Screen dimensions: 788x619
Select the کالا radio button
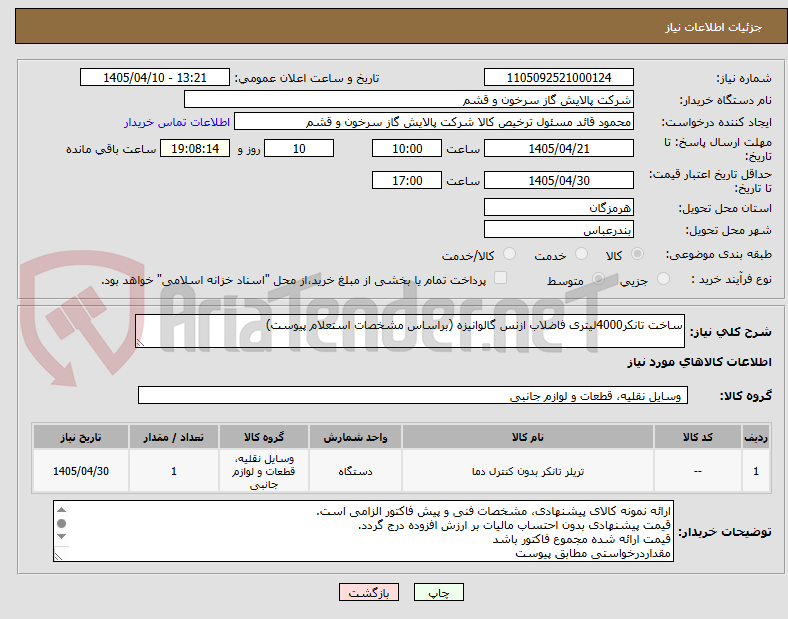(x=637, y=254)
